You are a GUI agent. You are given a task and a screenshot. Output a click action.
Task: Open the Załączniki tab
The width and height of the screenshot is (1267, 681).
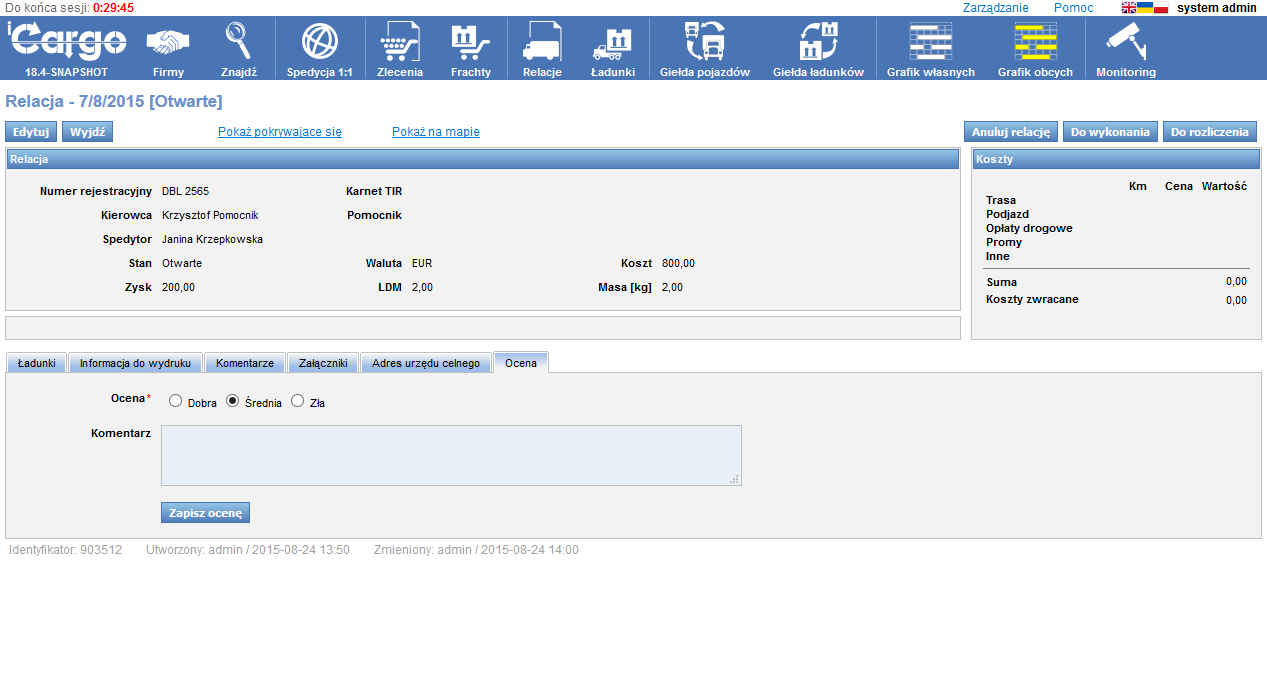[x=322, y=363]
